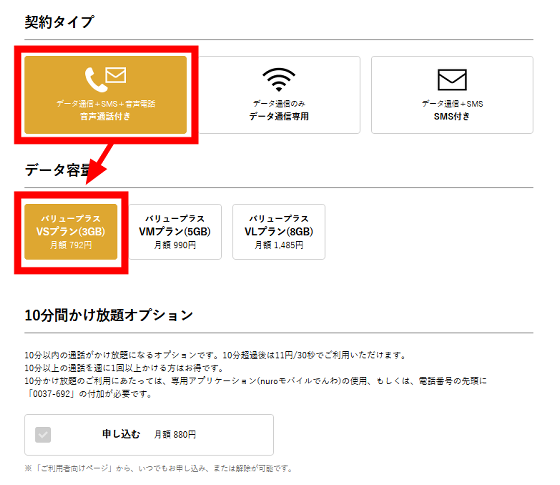Screen dimensions: 560x485
Task: Choose the VSプラン(3GB) data plan
Action: coord(71,232)
